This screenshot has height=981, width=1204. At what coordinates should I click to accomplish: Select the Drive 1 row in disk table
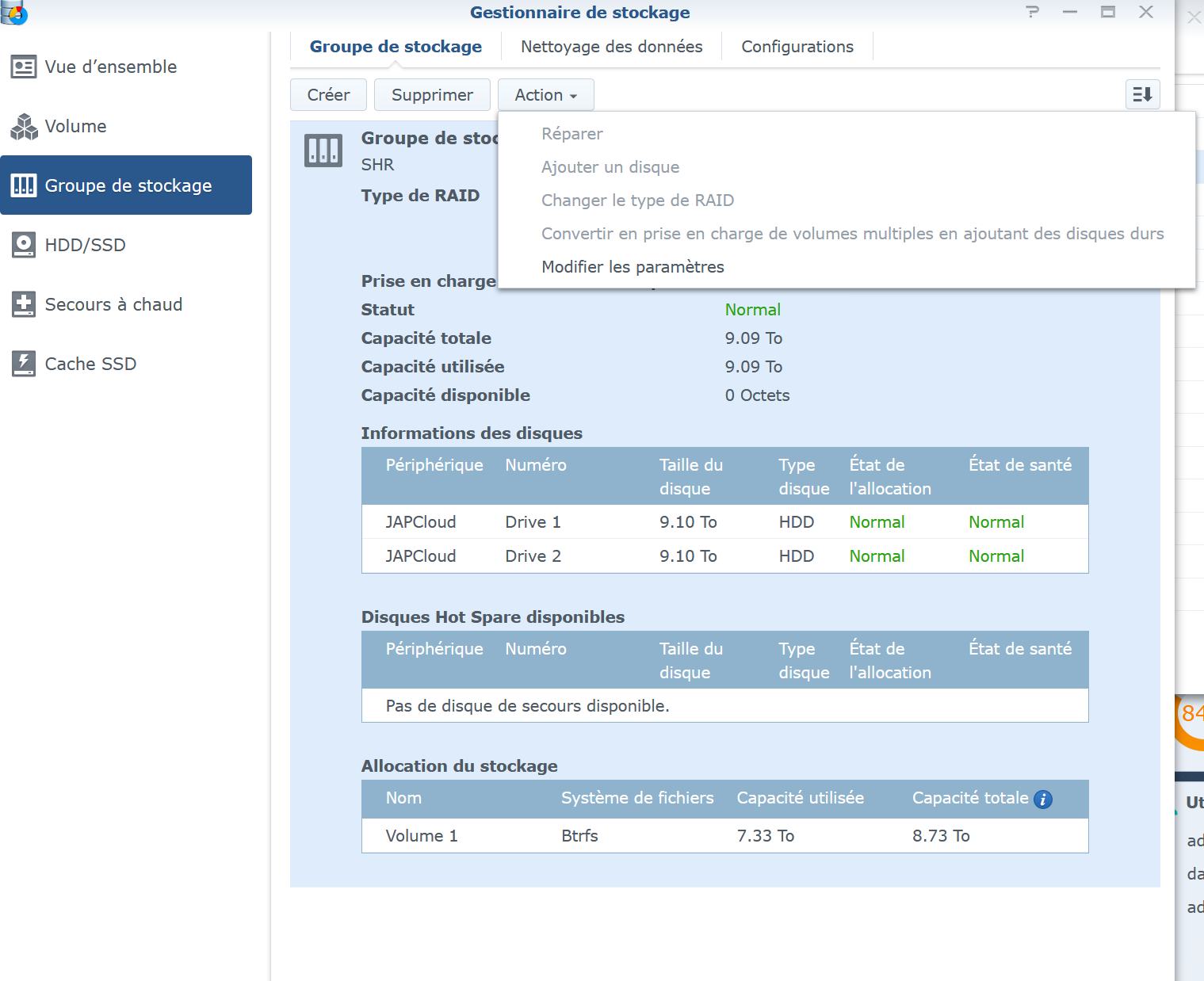coord(724,522)
